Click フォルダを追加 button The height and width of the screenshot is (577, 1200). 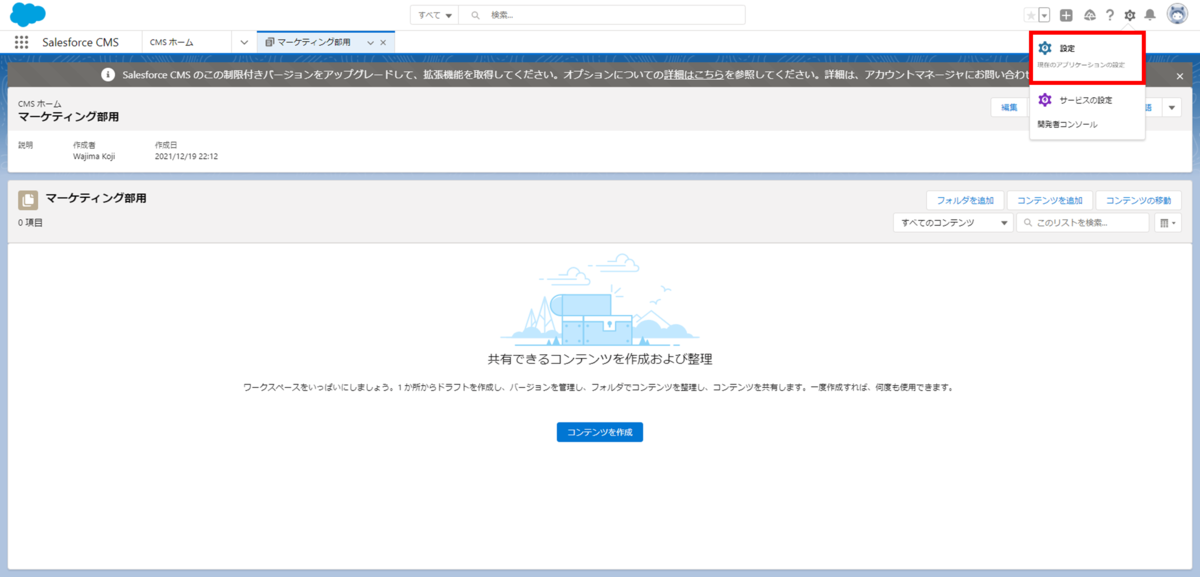[x=965, y=199]
